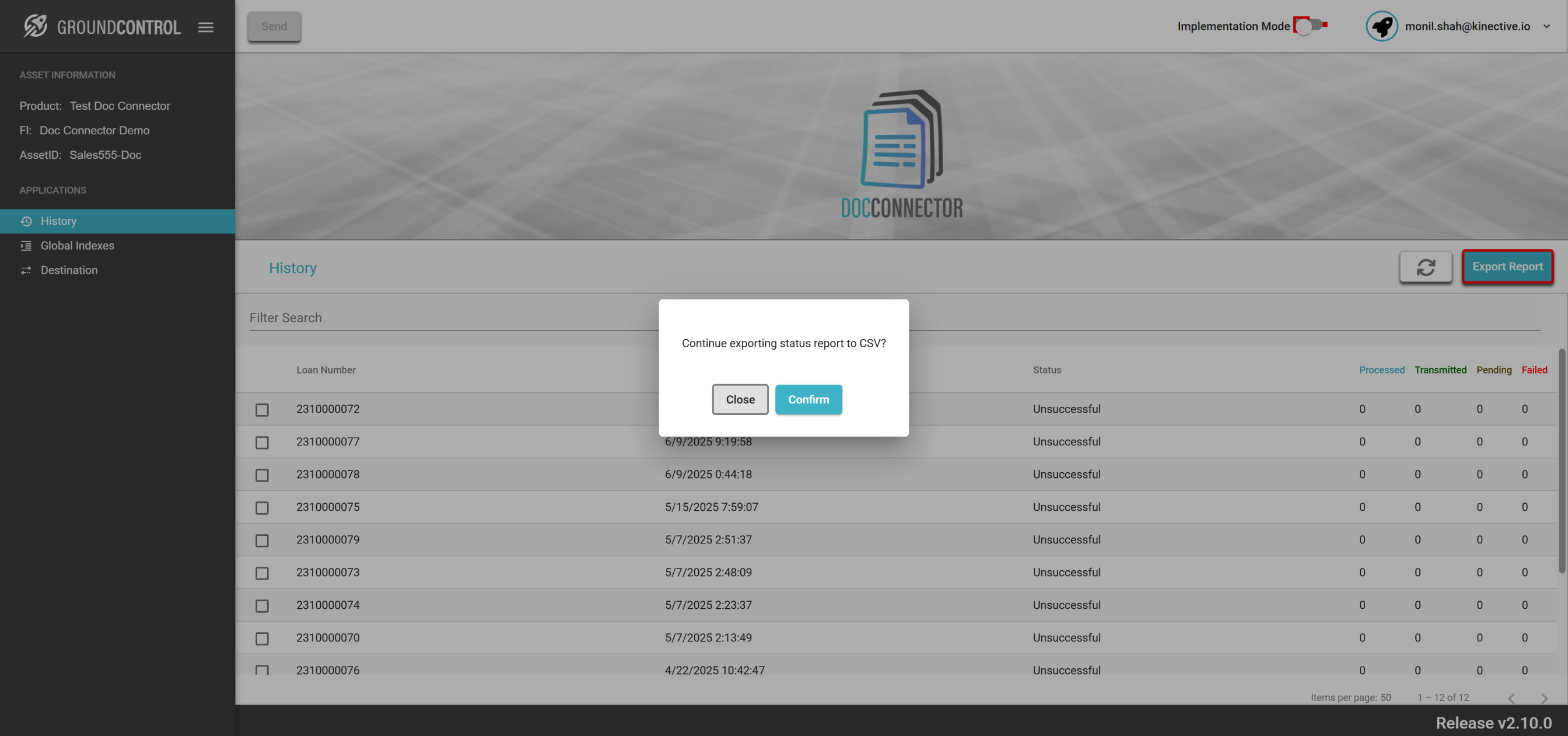Open Destination in sidebar
The width and height of the screenshot is (1568, 736).
[69, 270]
